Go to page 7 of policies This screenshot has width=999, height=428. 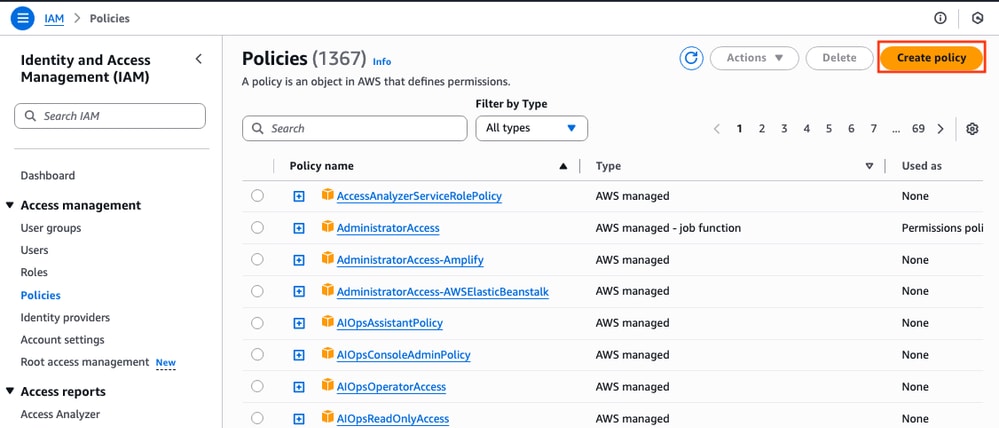pos(873,129)
